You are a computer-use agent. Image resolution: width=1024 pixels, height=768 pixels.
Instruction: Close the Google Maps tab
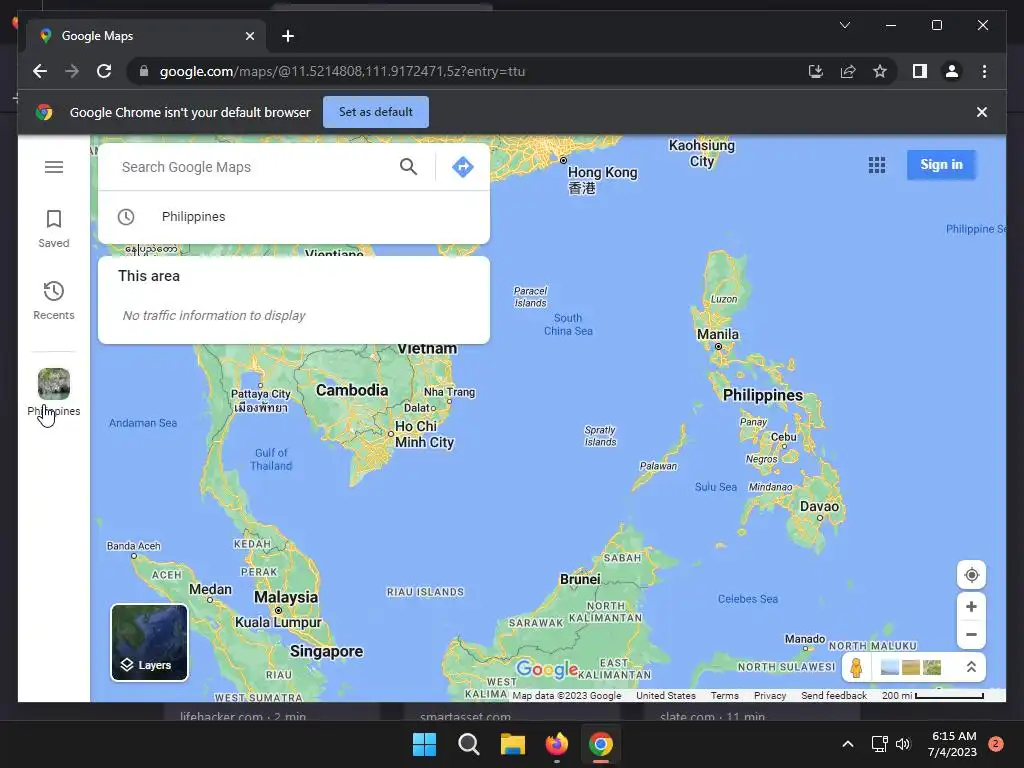tap(249, 36)
